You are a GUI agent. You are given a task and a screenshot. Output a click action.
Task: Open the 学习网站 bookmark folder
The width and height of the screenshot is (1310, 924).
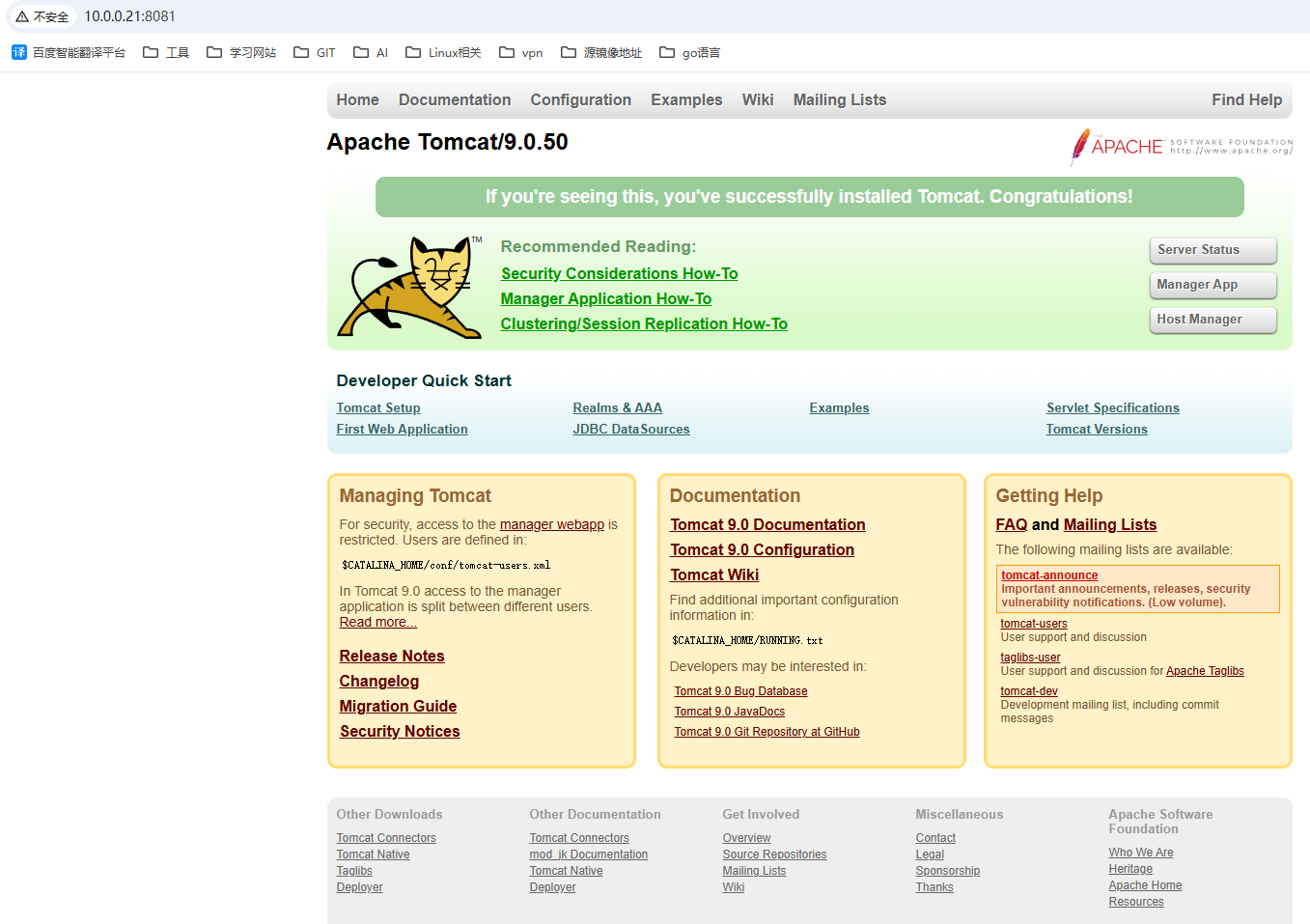coord(241,52)
